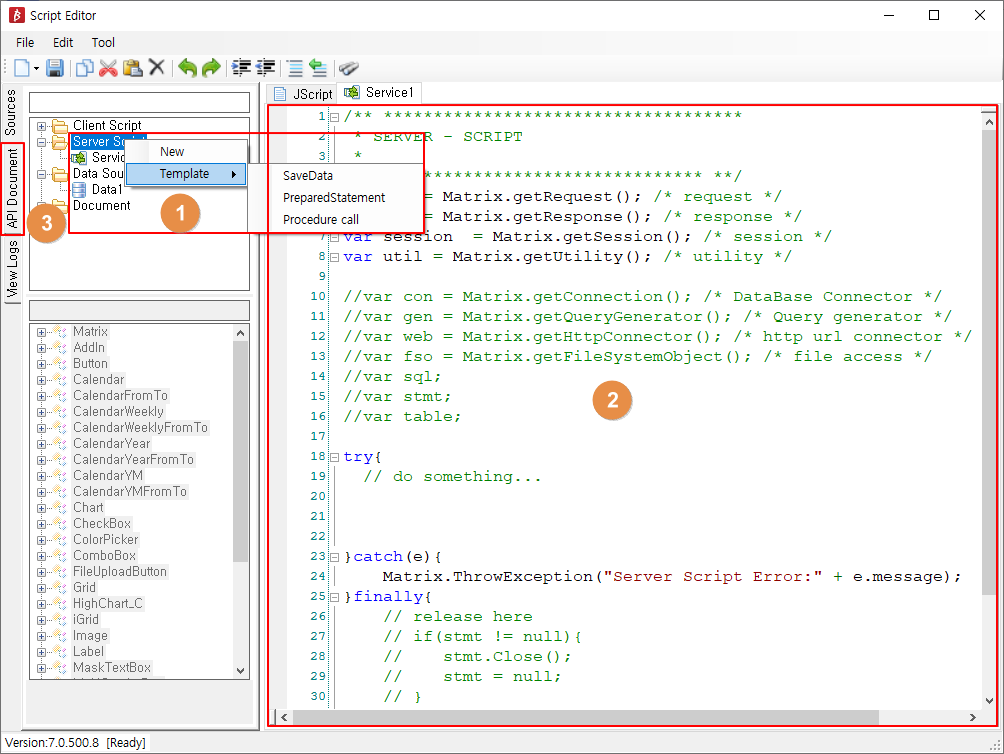Pick the SaveData template
The width and height of the screenshot is (1004, 754).
point(308,175)
